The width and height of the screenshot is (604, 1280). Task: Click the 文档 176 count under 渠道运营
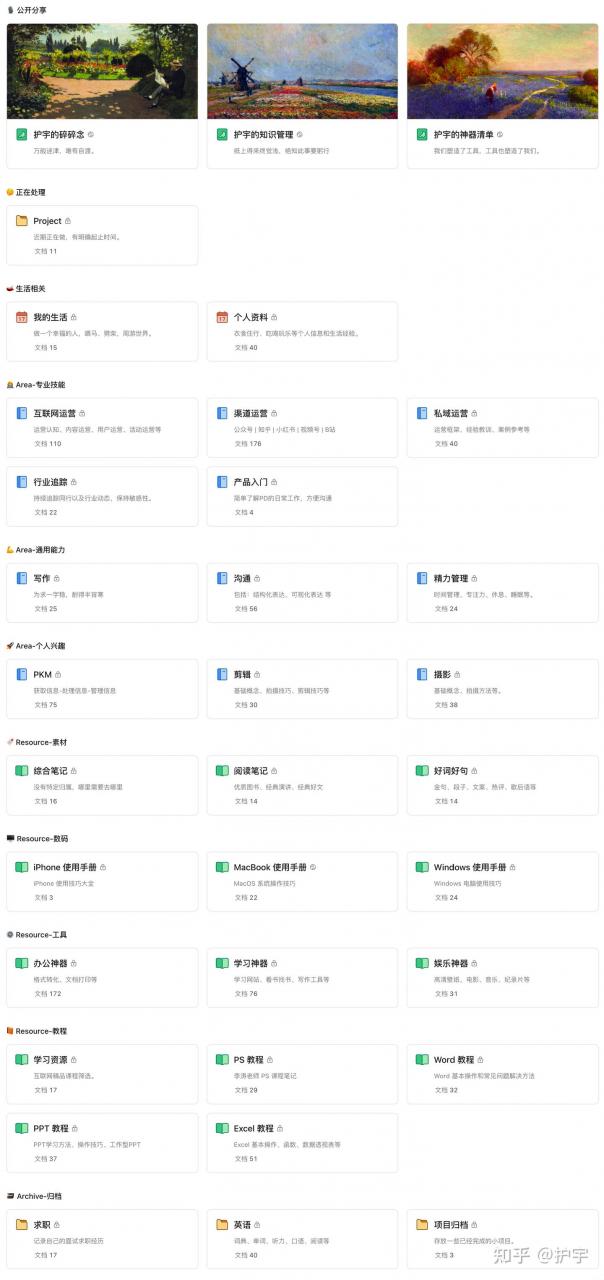247,444
